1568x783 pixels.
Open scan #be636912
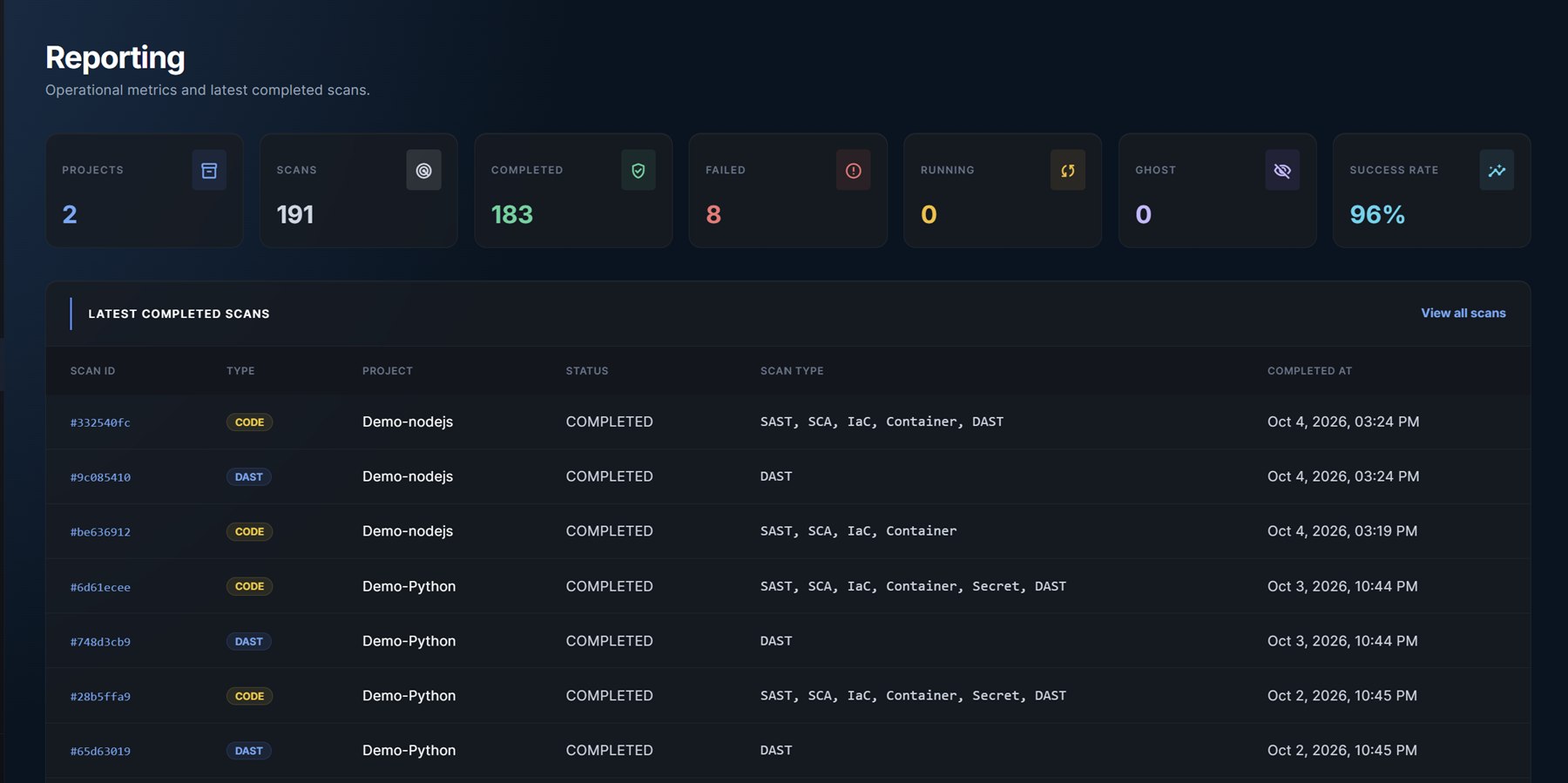[100, 532]
